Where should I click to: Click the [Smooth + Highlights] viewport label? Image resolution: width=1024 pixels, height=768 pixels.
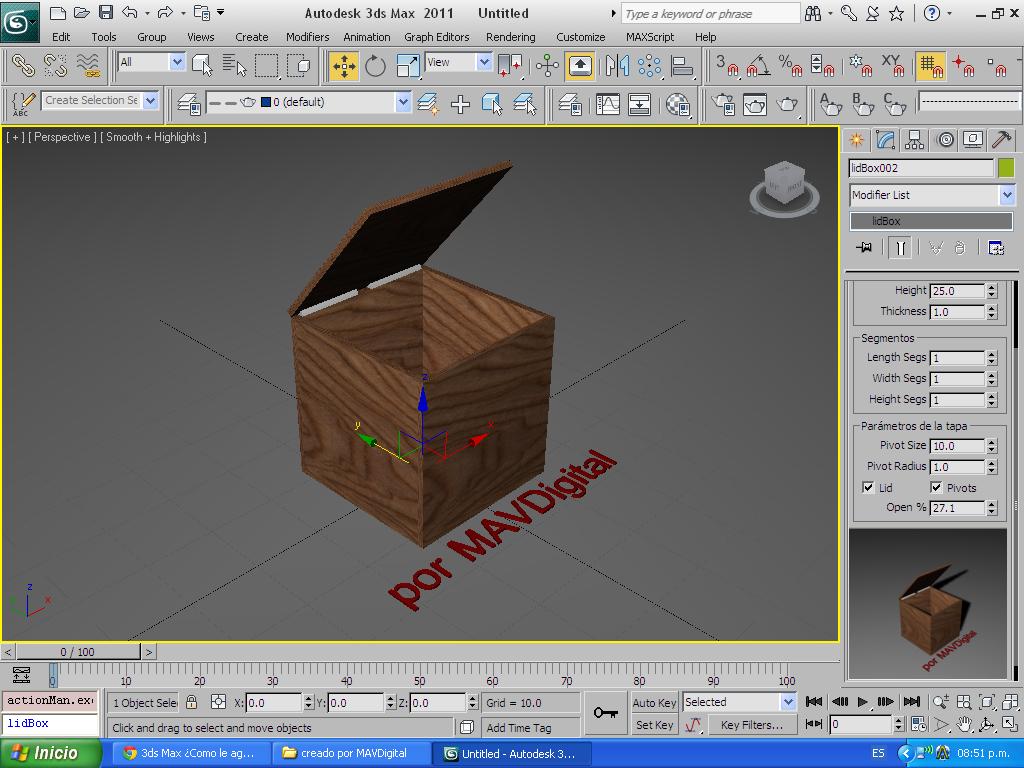pyautogui.click(x=153, y=137)
